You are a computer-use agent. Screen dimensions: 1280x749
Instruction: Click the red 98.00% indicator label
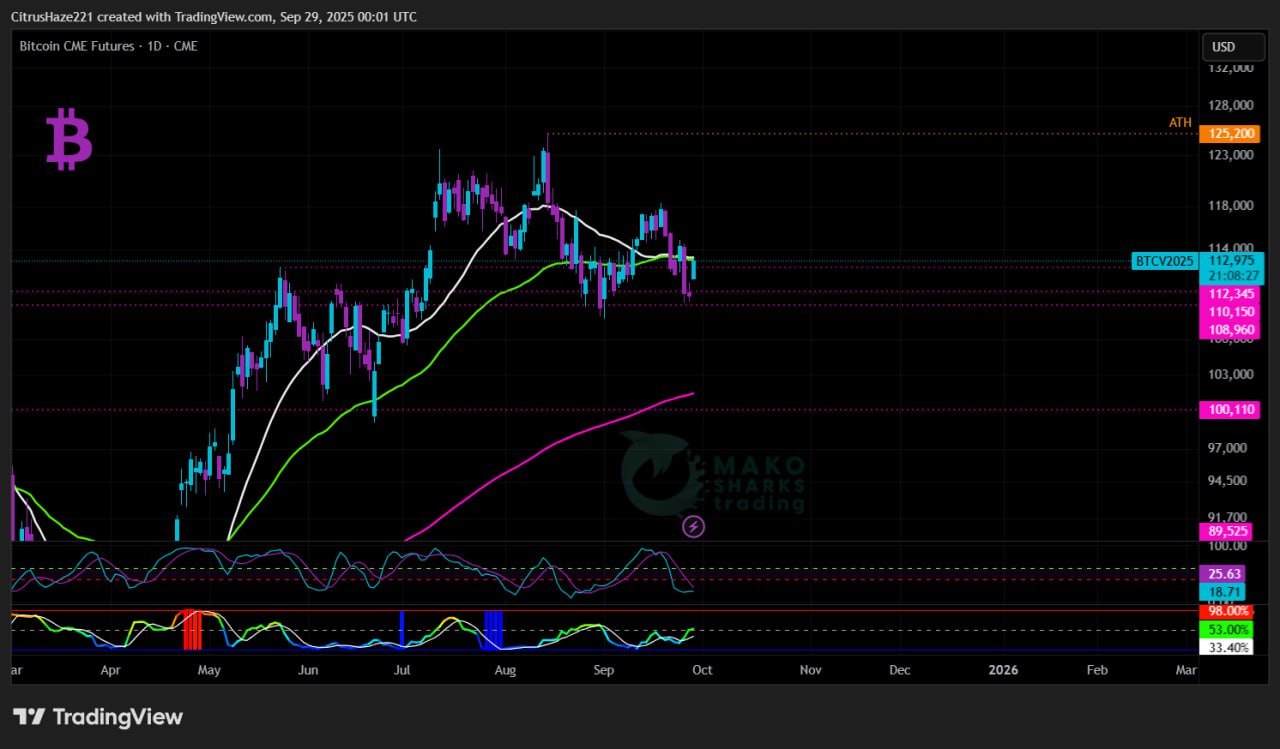1227,611
